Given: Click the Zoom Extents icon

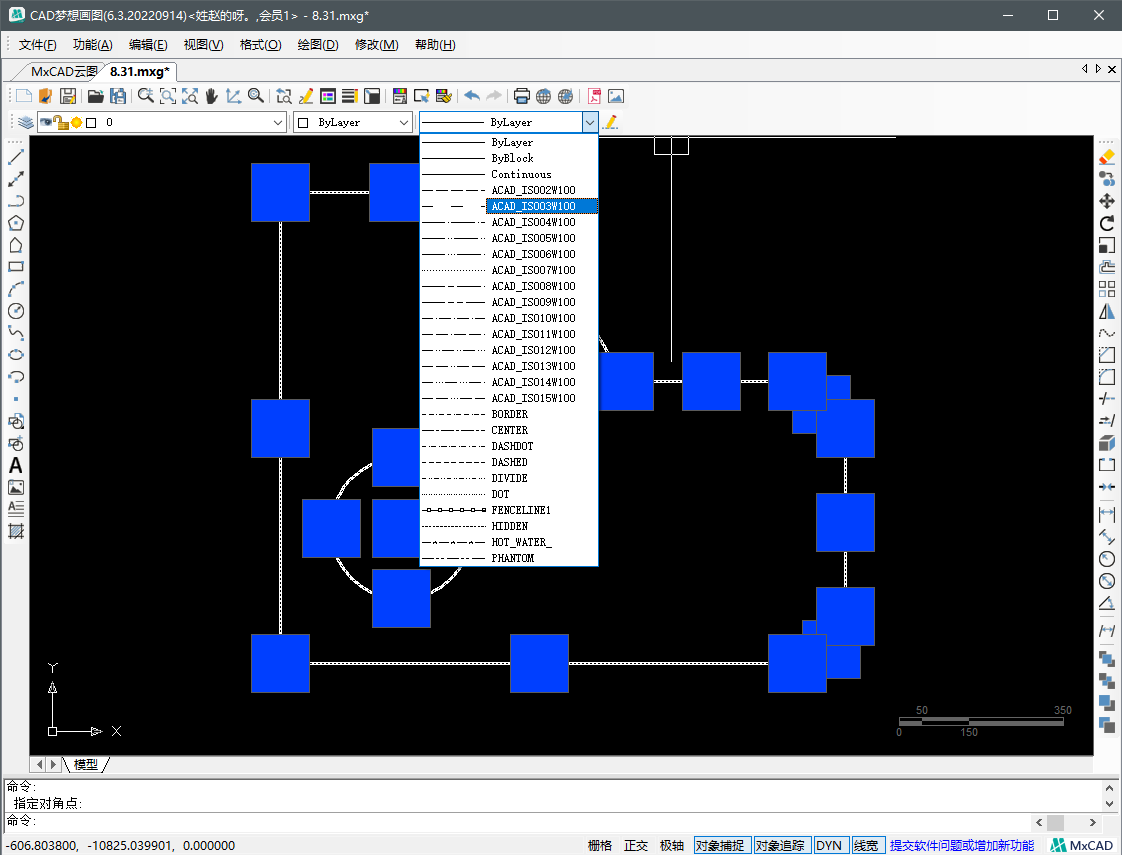Looking at the screenshot, I should click(x=190, y=96).
